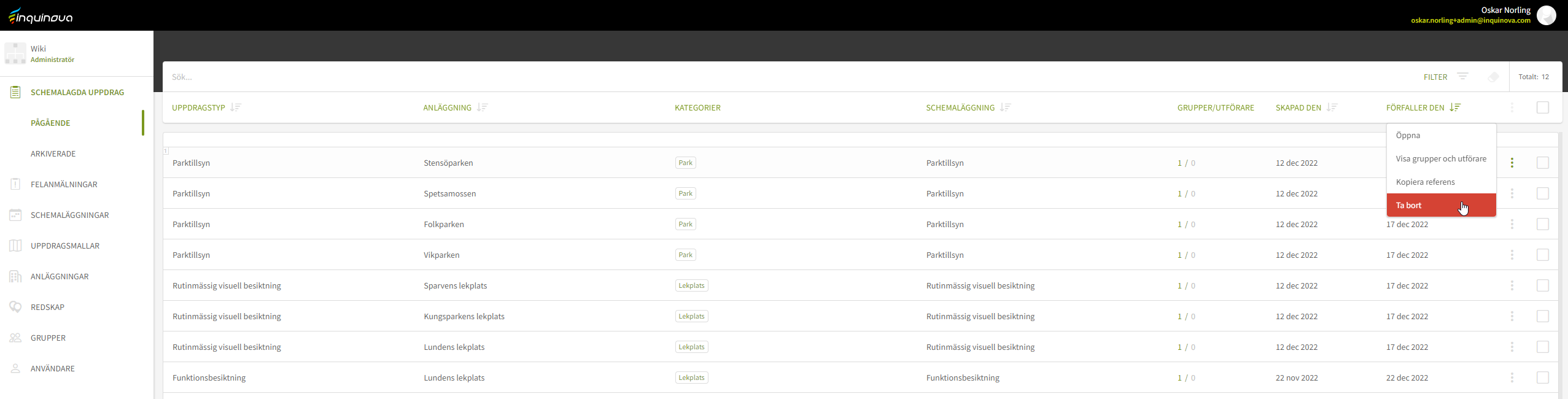Open the three-dot menu for the Vikparken row
Image resolution: width=1568 pixels, height=399 pixels.
tap(1512, 255)
